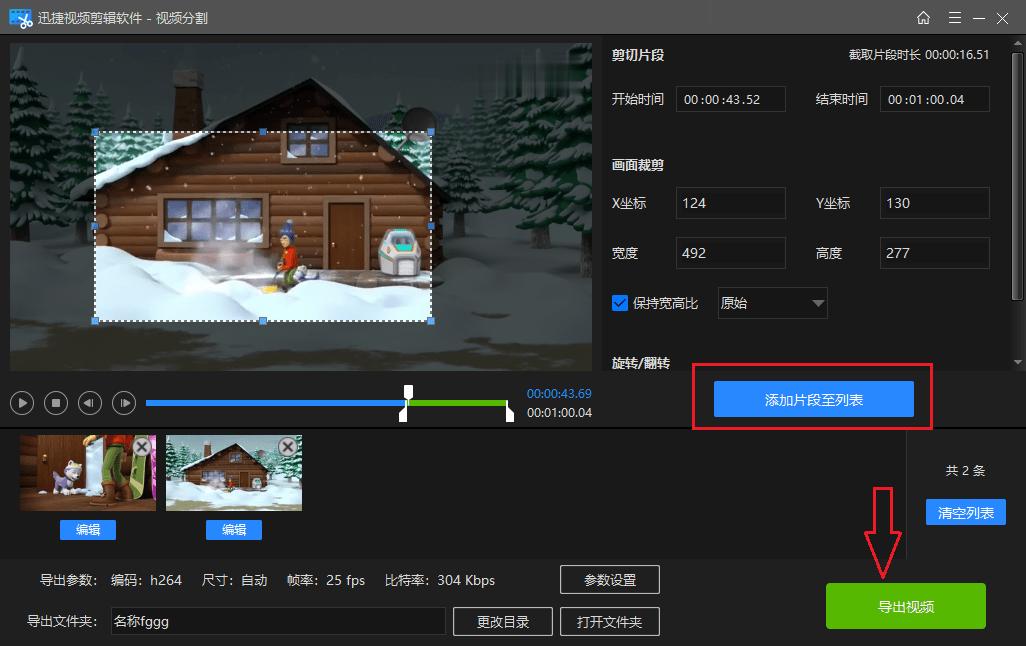Click the 截取片段时长 00:00:16.51 text

coord(919,54)
